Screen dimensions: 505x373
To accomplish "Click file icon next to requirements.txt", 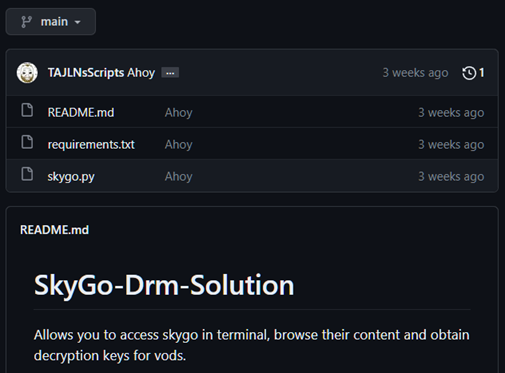I will point(27,142).
